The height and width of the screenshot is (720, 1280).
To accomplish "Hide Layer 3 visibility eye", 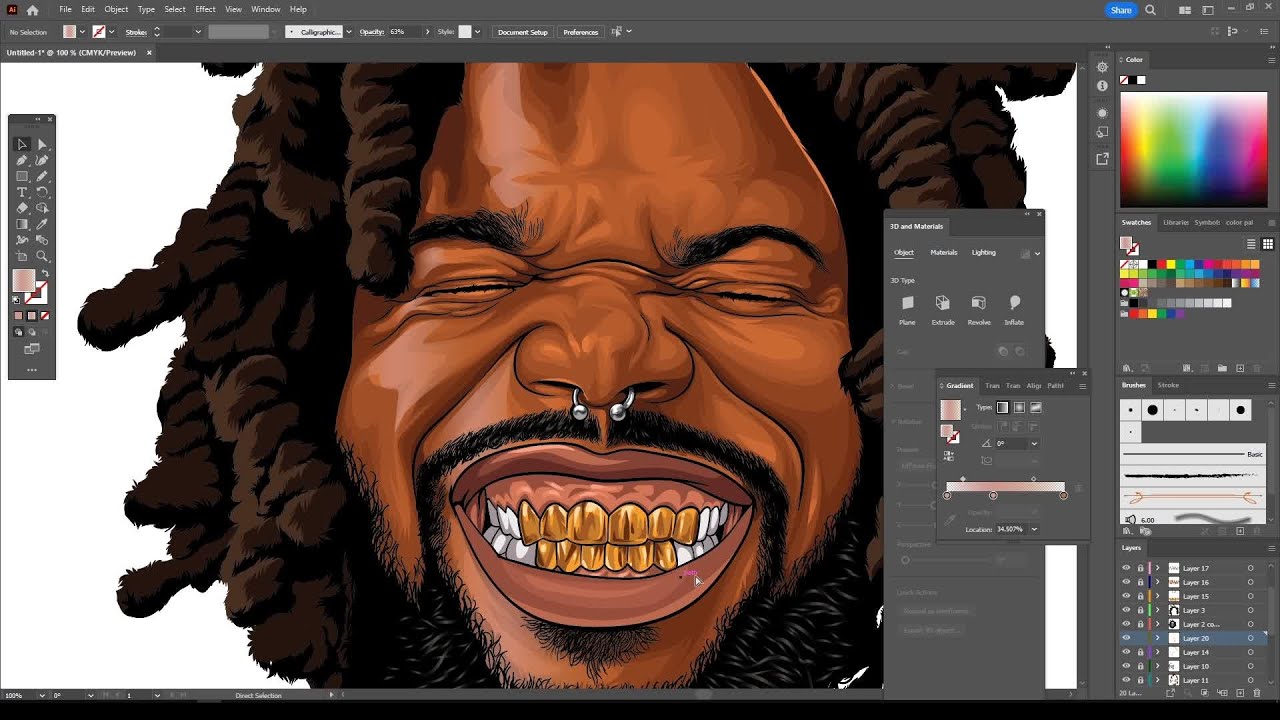I will [x=1126, y=610].
